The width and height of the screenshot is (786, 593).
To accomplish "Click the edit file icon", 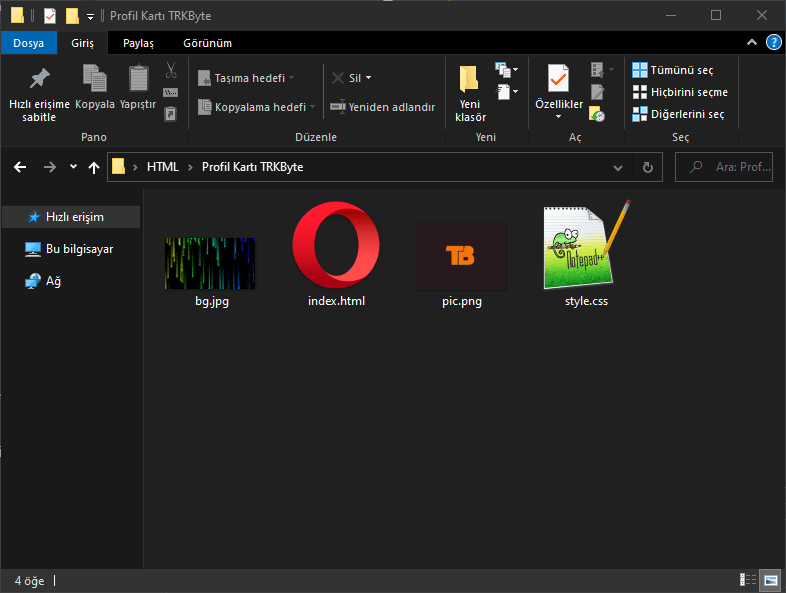I will coord(597,92).
